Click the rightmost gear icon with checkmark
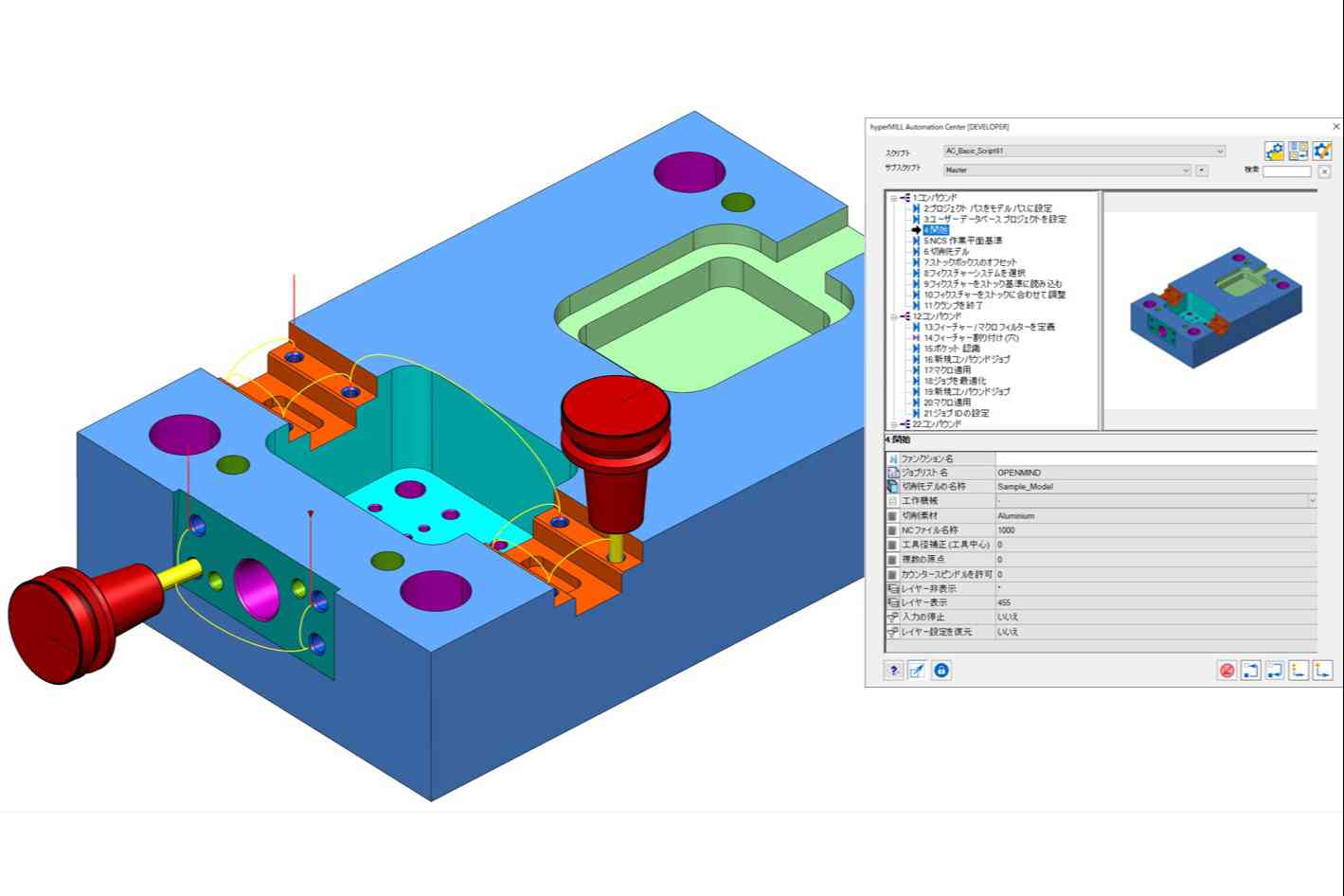Image resolution: width=1344 pixels, height=896 pixels. click(1322, 152)
